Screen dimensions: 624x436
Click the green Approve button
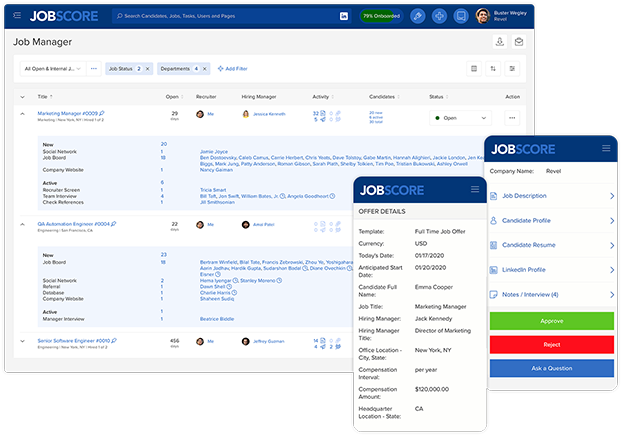pos(552,321)
